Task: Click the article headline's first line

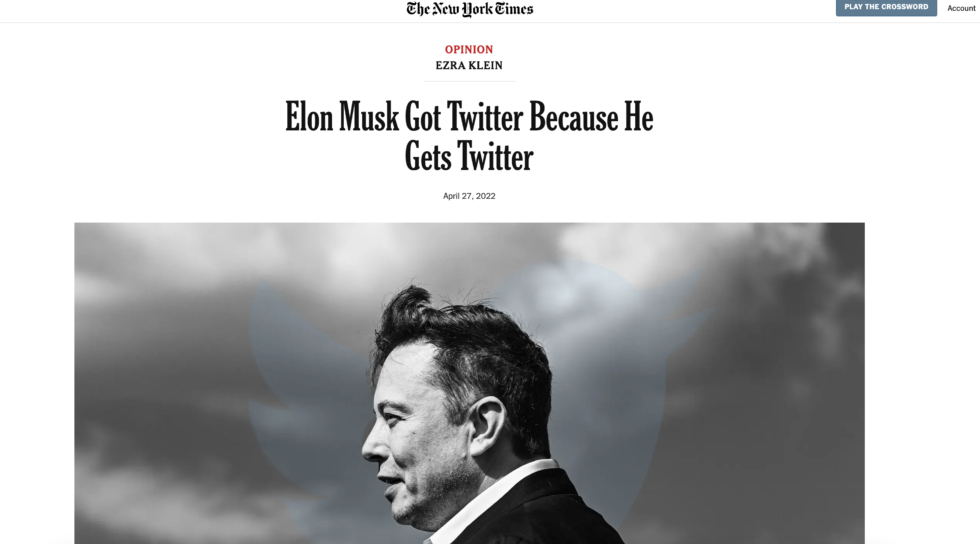Action: point(469,118)
